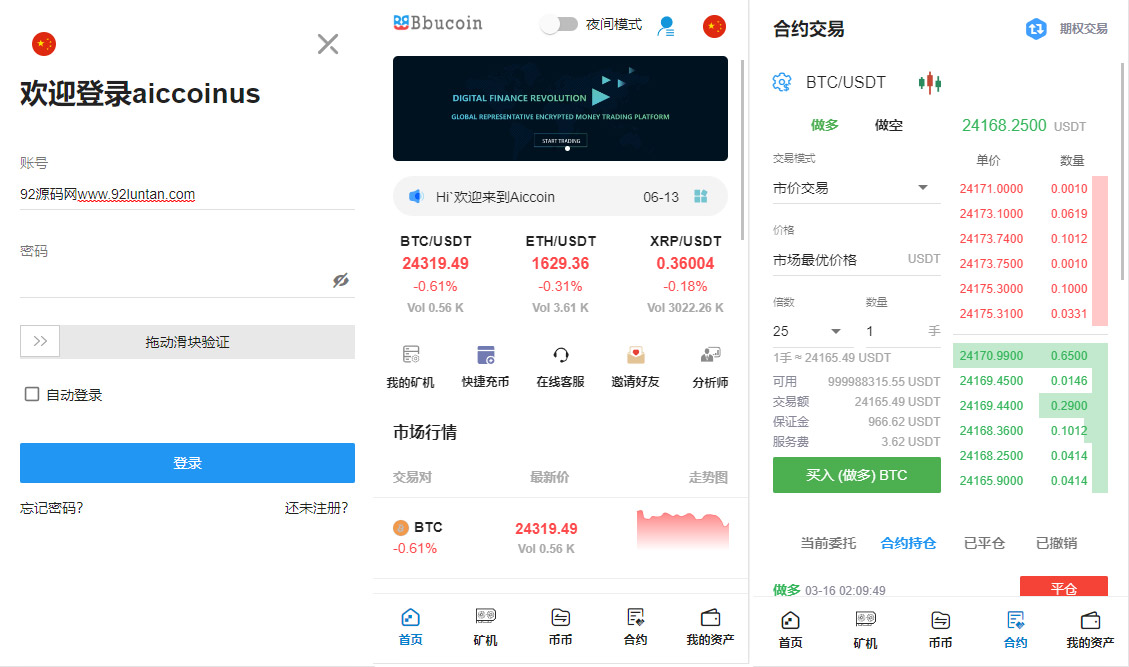Viewport: 1129px width, 667px height.
Task: Click candlestick chart icon beside BTC/USDT
Action: point(930,82)
